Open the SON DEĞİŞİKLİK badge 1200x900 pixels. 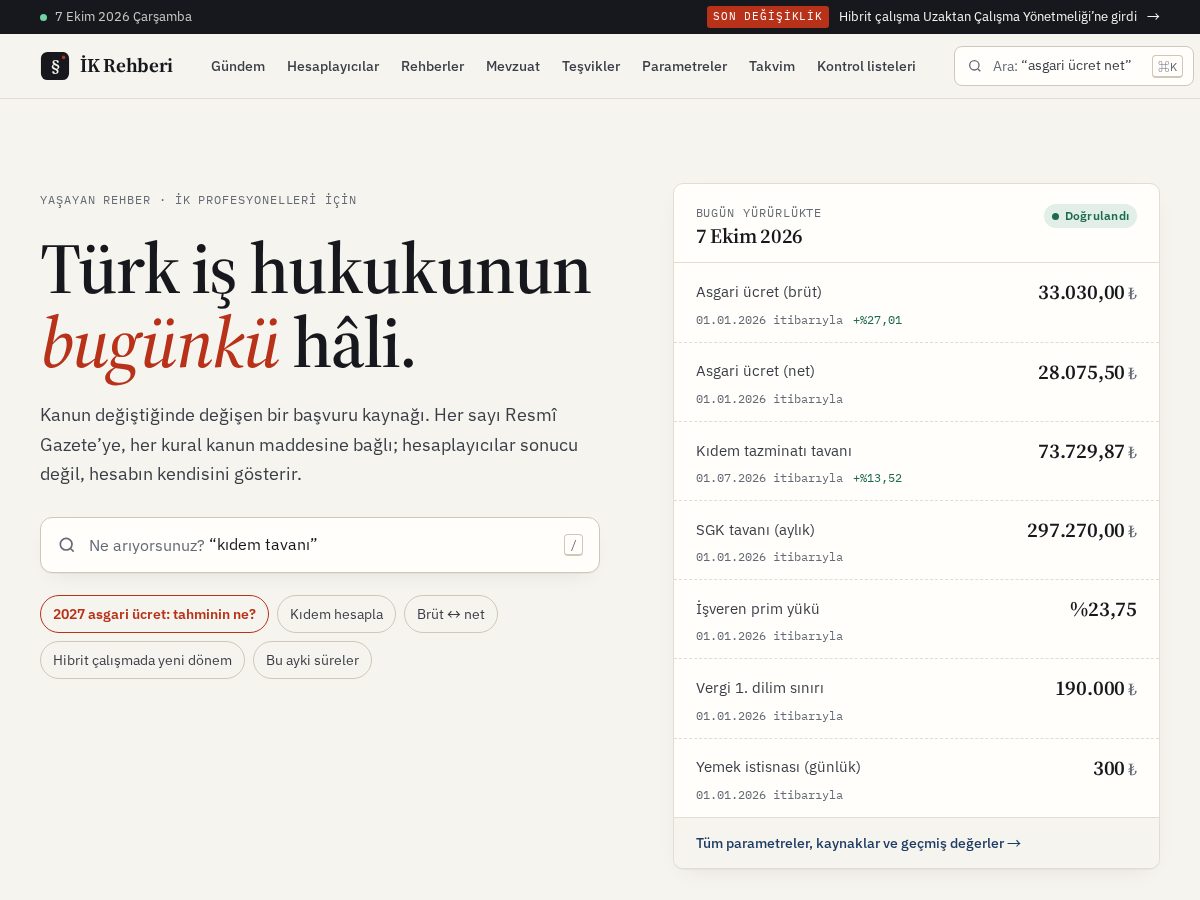(768, 16)
